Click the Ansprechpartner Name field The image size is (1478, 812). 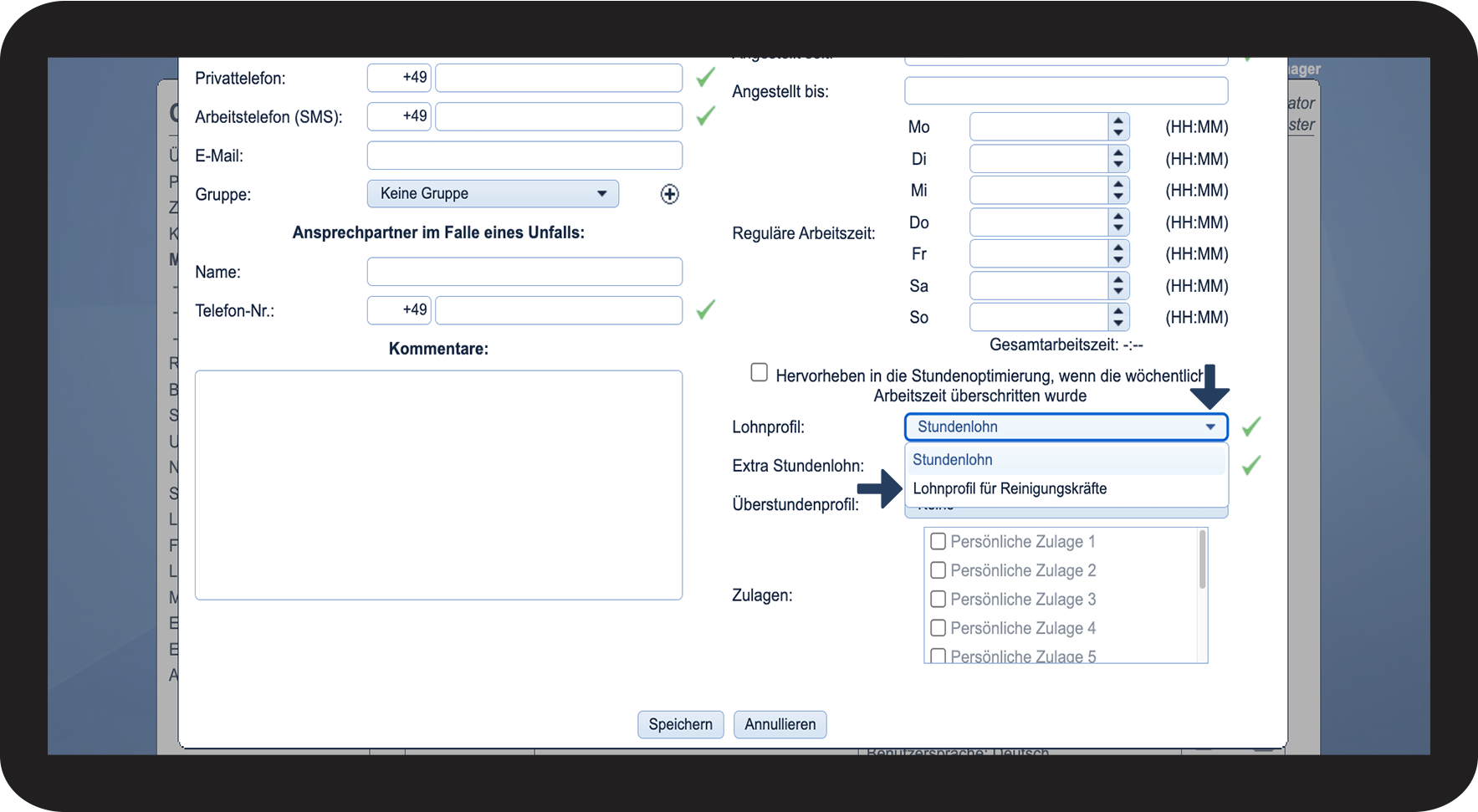[x=524, y=272]
